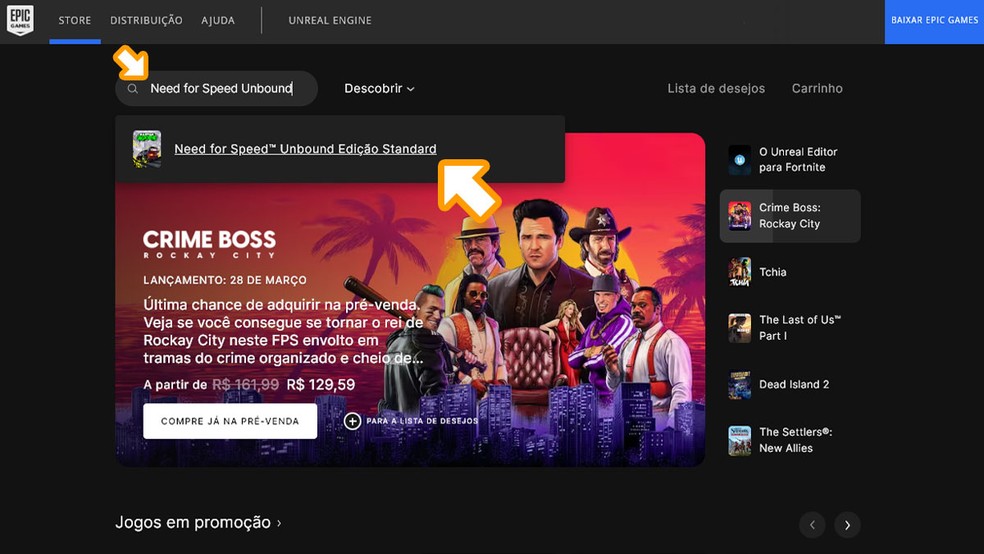
Task: Click the next arrow in Jogos em promoção
Action: tap(847, 525)
